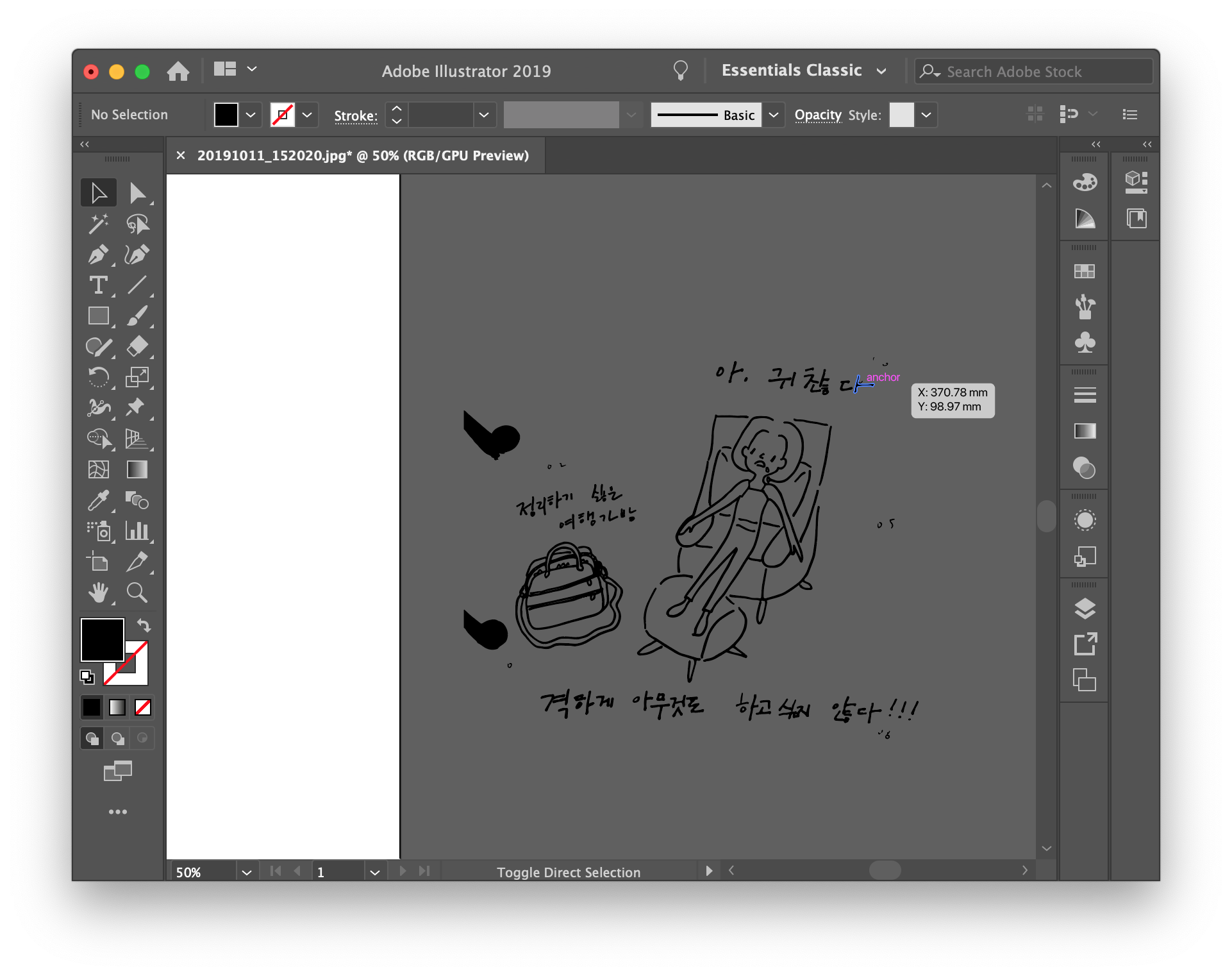The width and height of the screenshot is (1232, 976).
Task: Switch to the 20191011_152020.jpg document tab
Action: point(362,156)
